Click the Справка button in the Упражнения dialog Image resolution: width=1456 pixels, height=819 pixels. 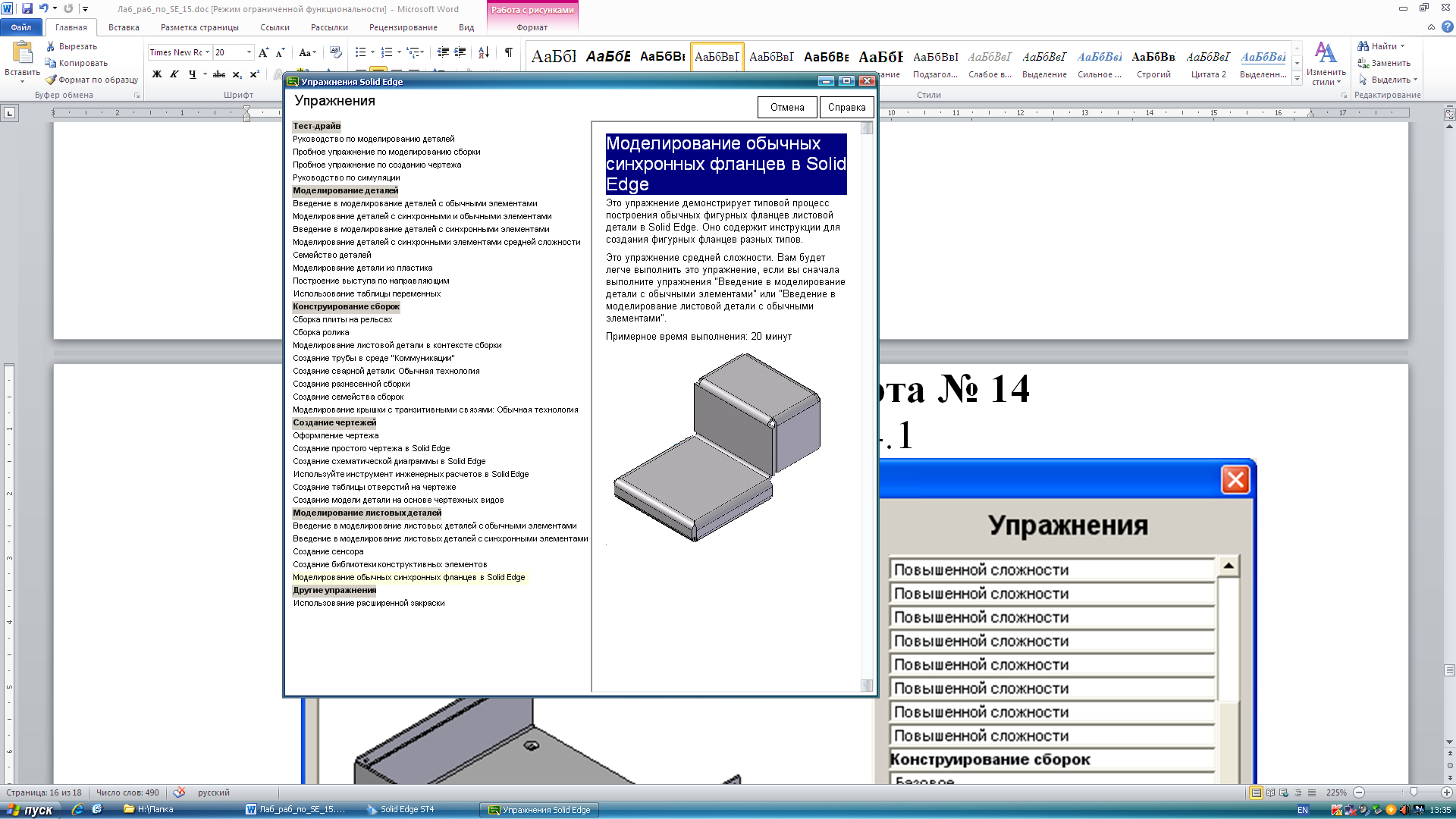[847, 108]
